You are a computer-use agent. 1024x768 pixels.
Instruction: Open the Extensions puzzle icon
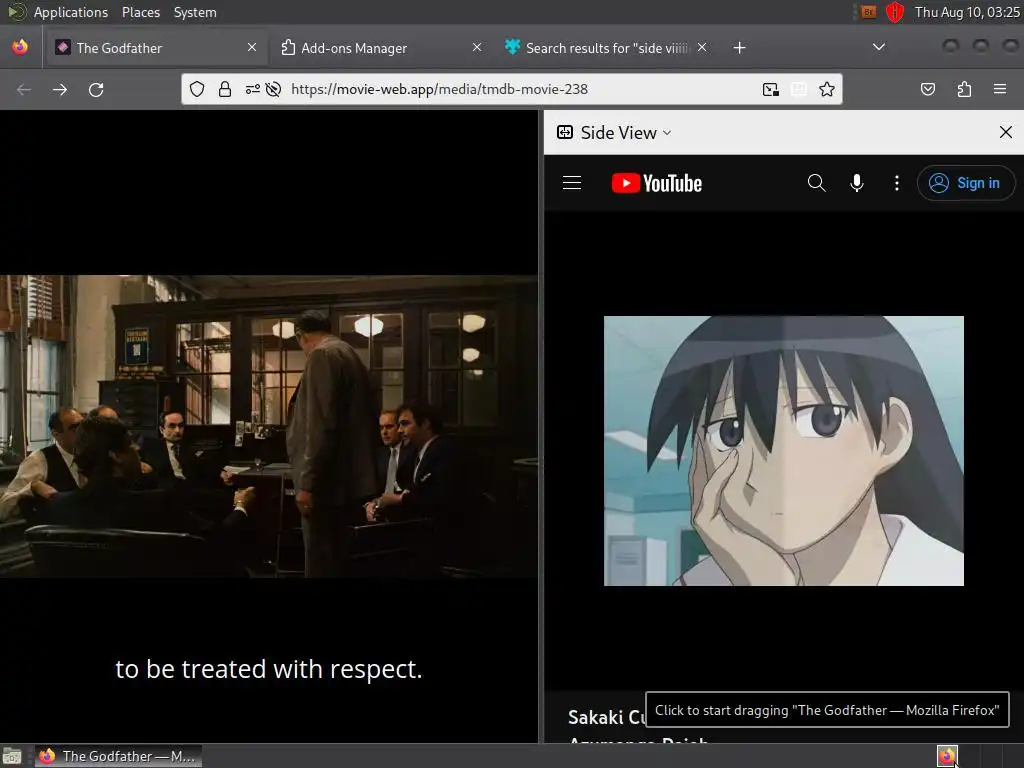pyautogui.click(x=964, y=89)
